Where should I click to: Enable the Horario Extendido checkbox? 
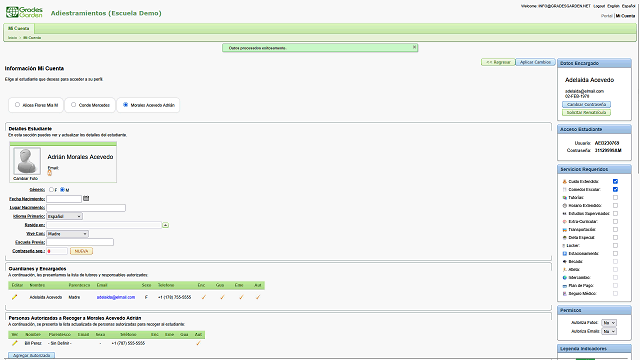(x=615, y=206)
